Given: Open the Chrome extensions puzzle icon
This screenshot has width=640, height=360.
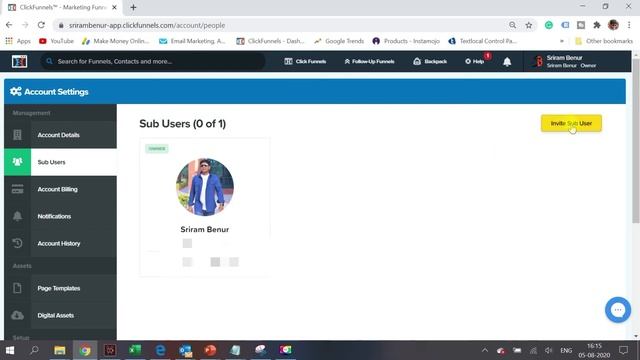Looking at the screenshot, I should click(597, 25).
